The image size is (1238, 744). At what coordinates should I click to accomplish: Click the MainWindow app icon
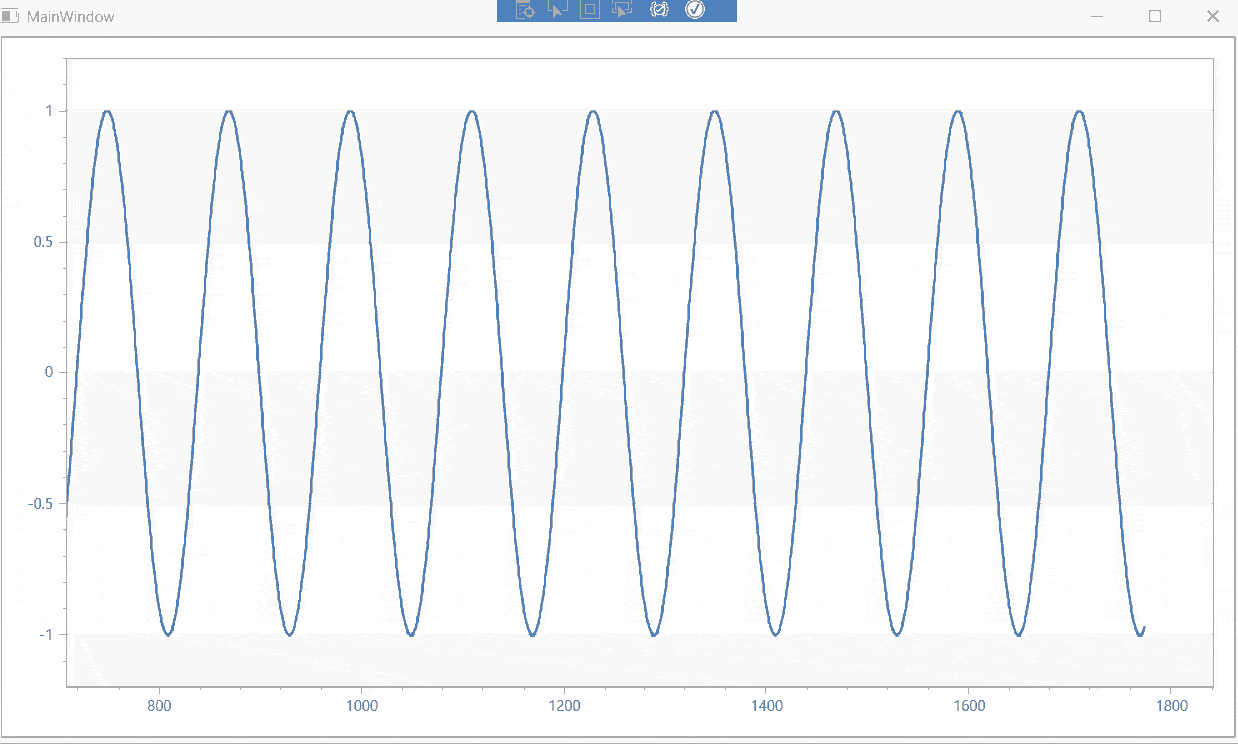click(x=10, y=17)
